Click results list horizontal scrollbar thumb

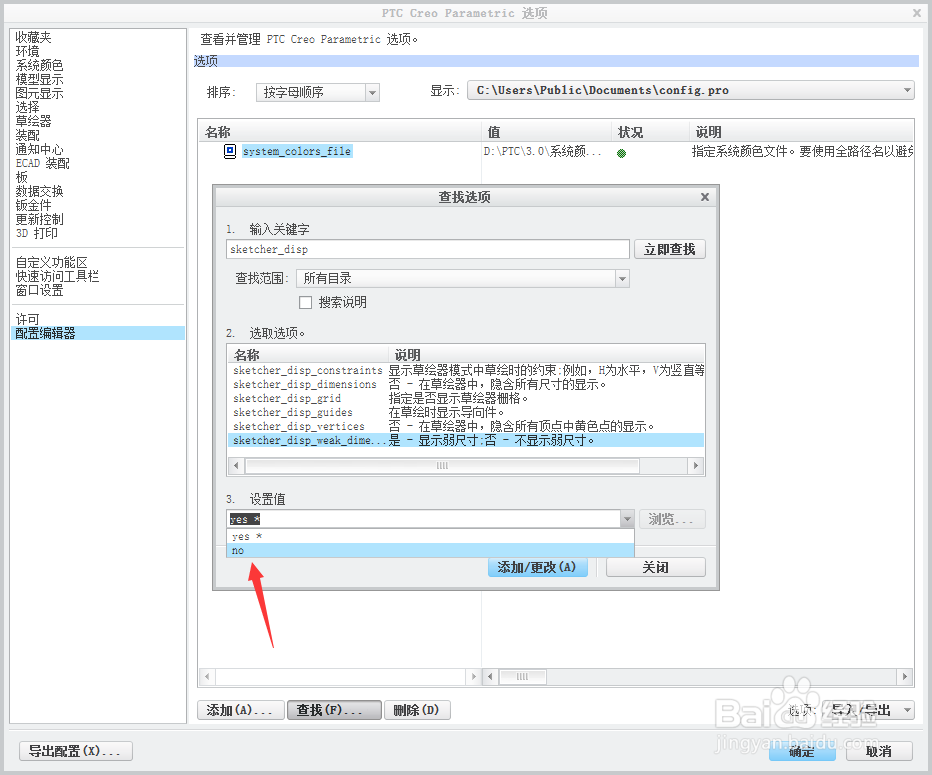click(442, 466)
